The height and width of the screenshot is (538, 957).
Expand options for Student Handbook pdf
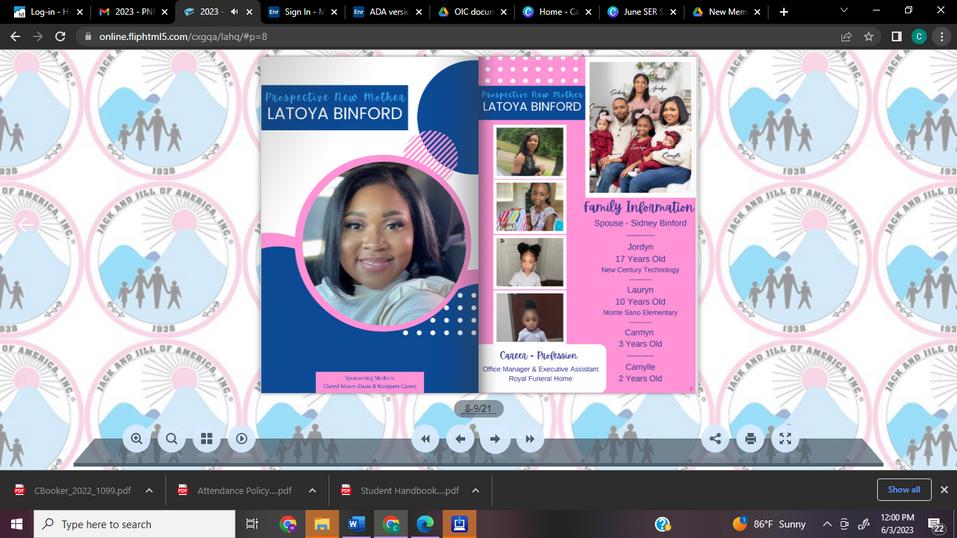[475, 490]
